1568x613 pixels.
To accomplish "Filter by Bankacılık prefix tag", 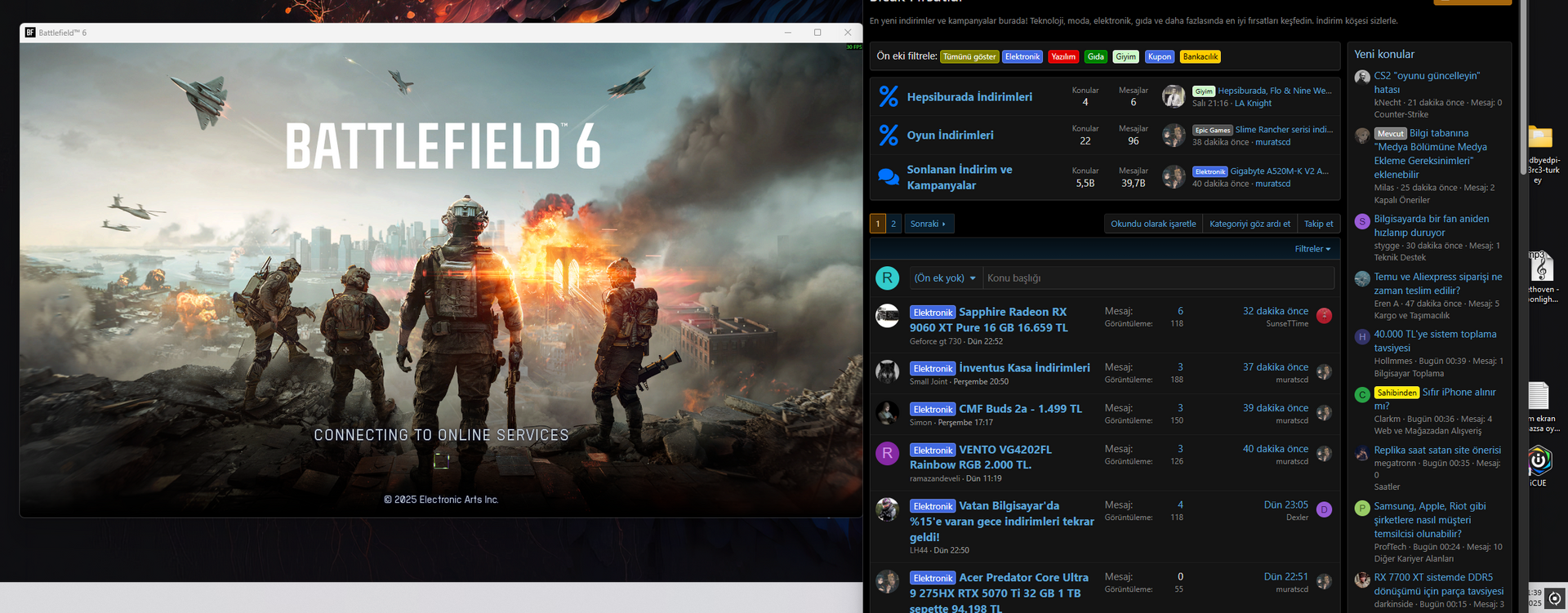I will pyautogui.click(x=1200, y=57).
